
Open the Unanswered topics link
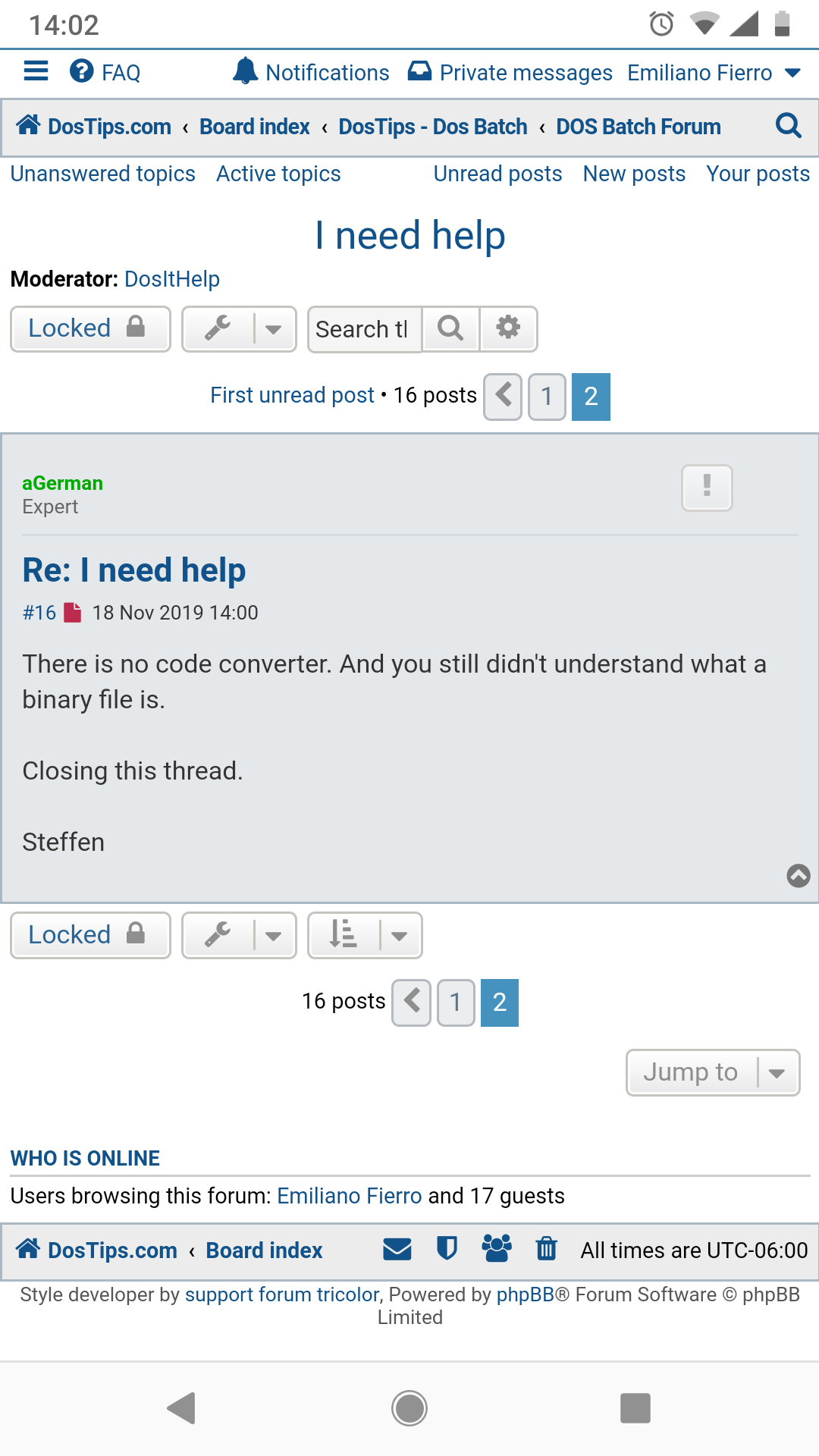(103, 174)
